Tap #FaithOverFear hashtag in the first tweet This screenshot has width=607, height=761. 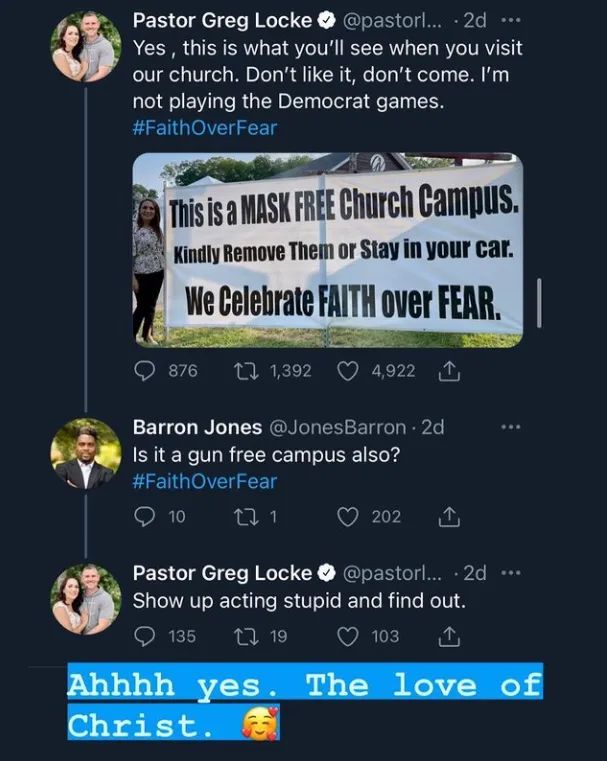pyautogui.click(x=204, y=127)
